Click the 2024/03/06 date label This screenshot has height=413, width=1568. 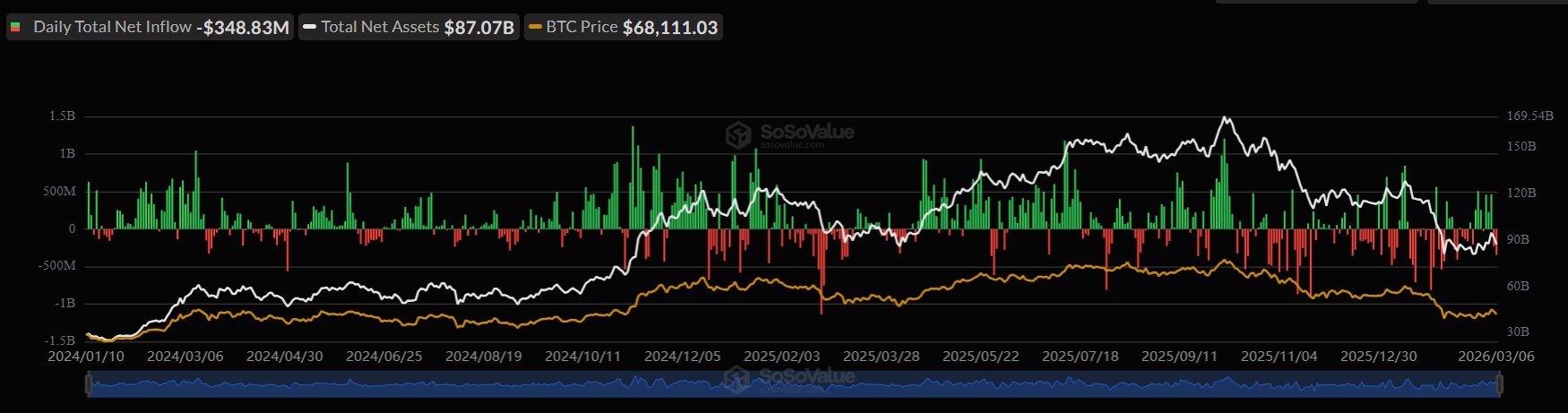(185, 356)
